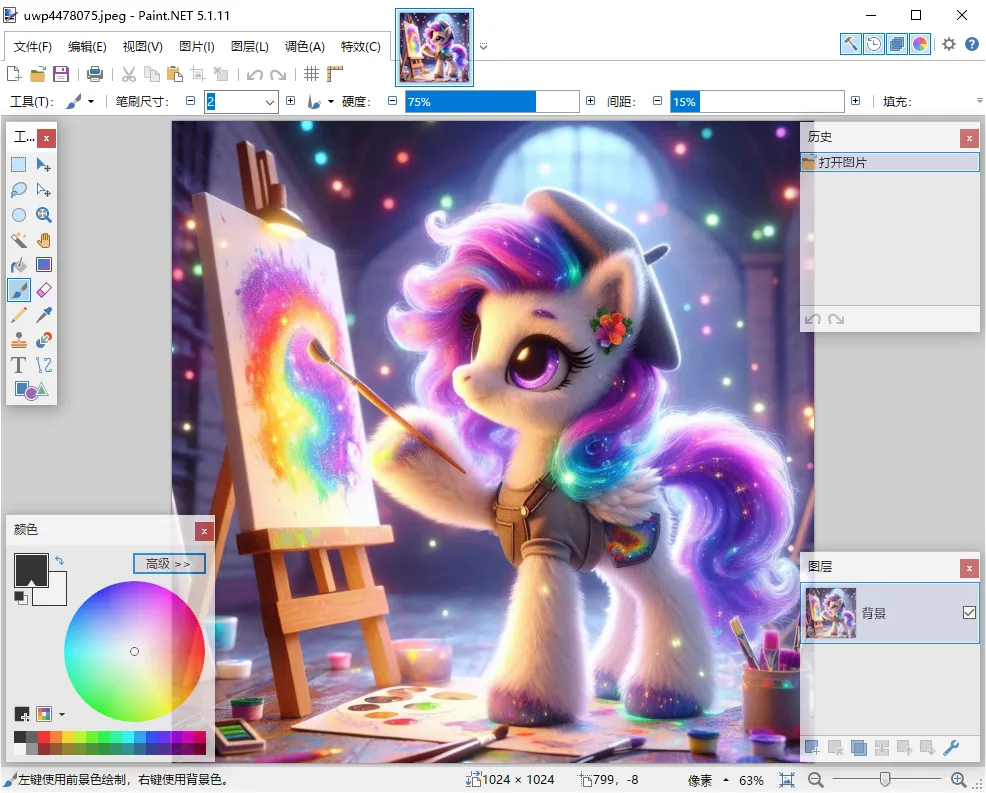The height and width of the screenshot is (793, 986).
Task: Print the image
Action: point(95,74)
